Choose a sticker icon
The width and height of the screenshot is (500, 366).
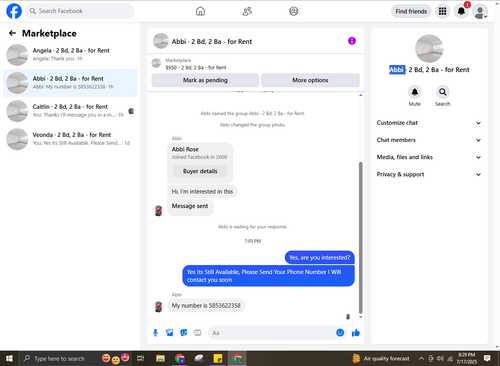tap(184, 332)
